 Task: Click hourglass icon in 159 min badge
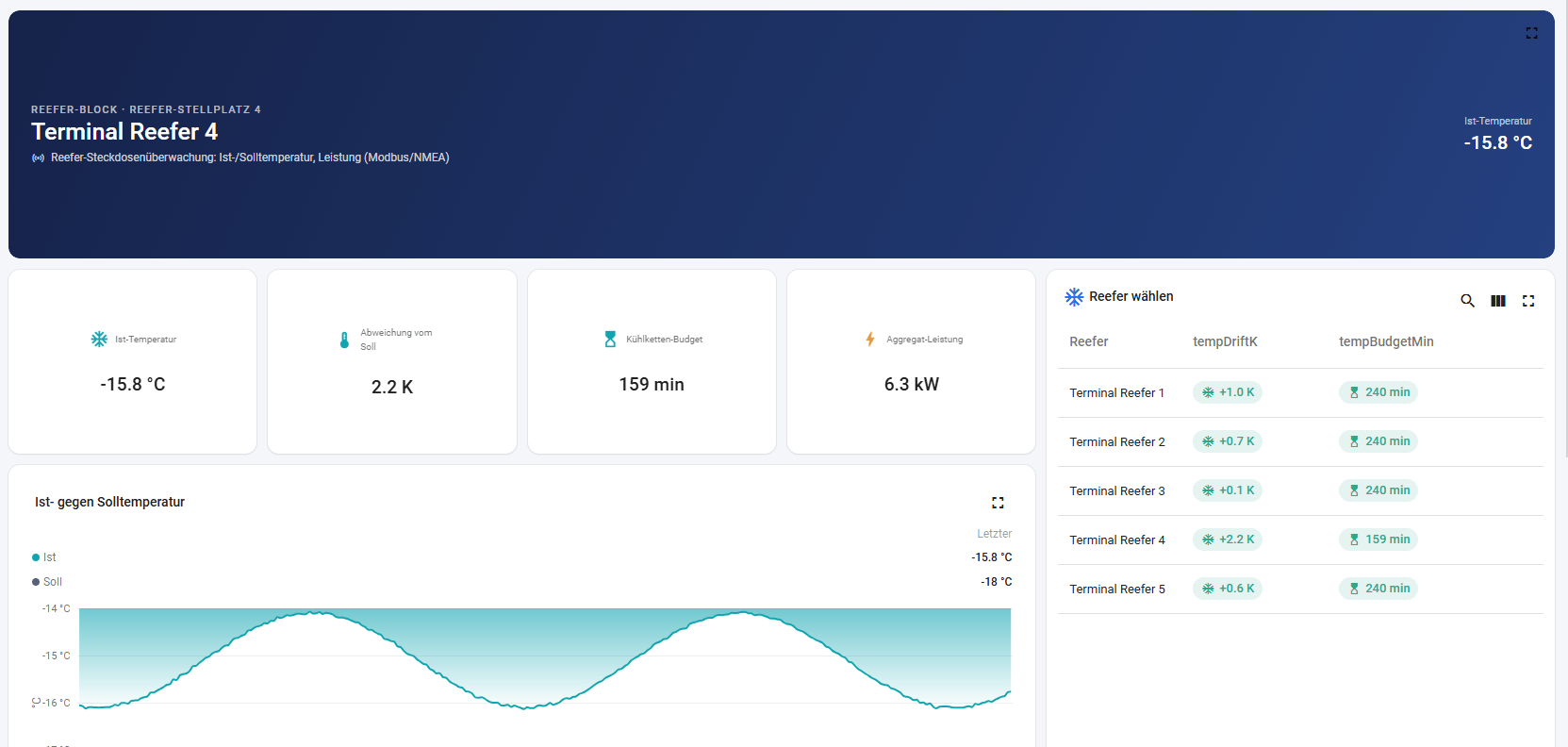[1354, 539]
